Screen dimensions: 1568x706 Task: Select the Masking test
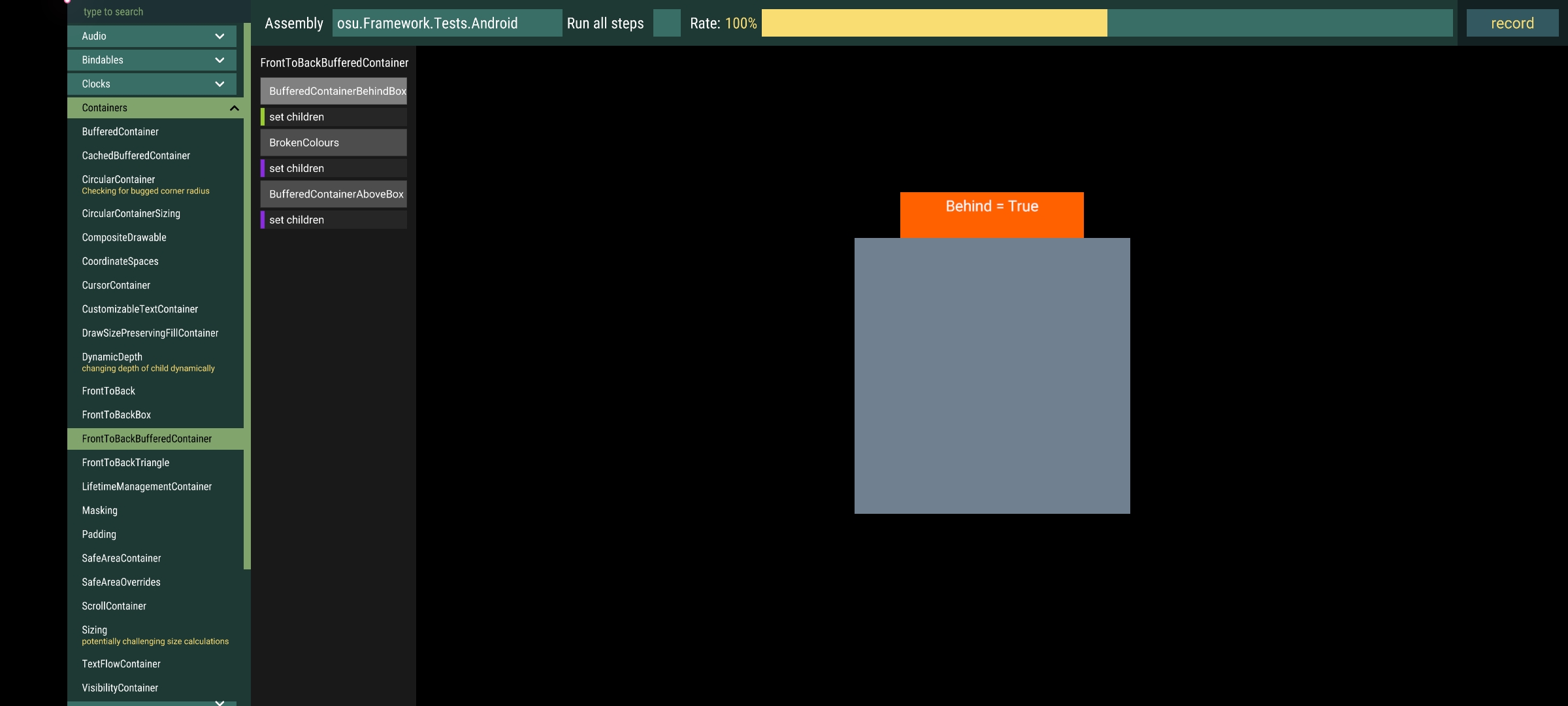[155, 510]
